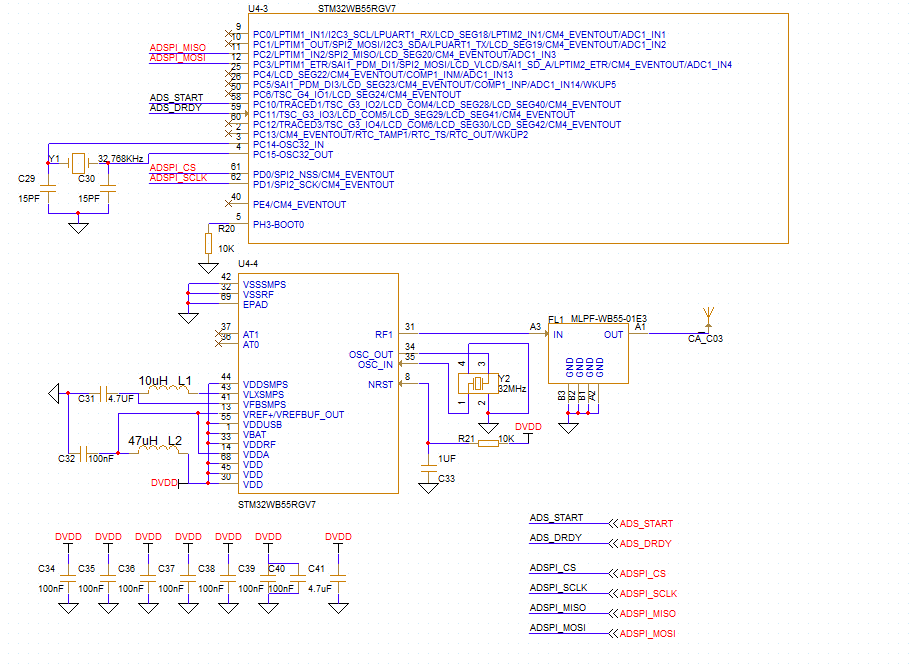This screenshot has width=917, height=668.
Task: Click the ground arrow left of C31
Action: pyautogui.click(x=54, y=393)
